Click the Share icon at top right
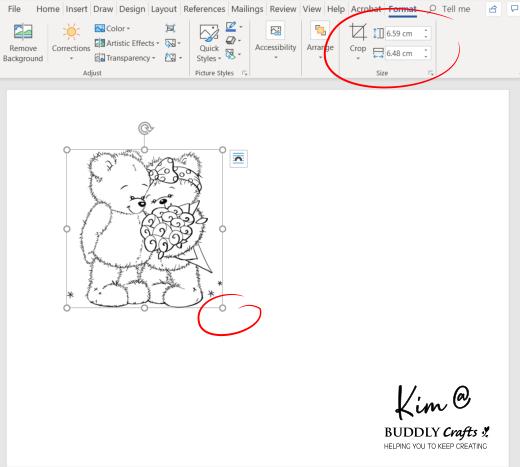Viewport: 520px width, 467px height. (493, 9)
